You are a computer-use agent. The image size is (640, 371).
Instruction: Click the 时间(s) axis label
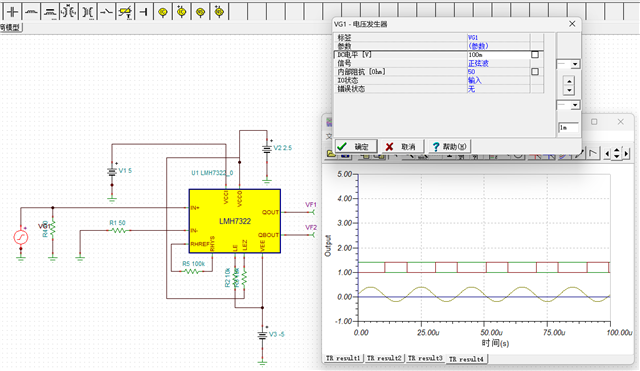pyautogui.click(x=495, y=343)
